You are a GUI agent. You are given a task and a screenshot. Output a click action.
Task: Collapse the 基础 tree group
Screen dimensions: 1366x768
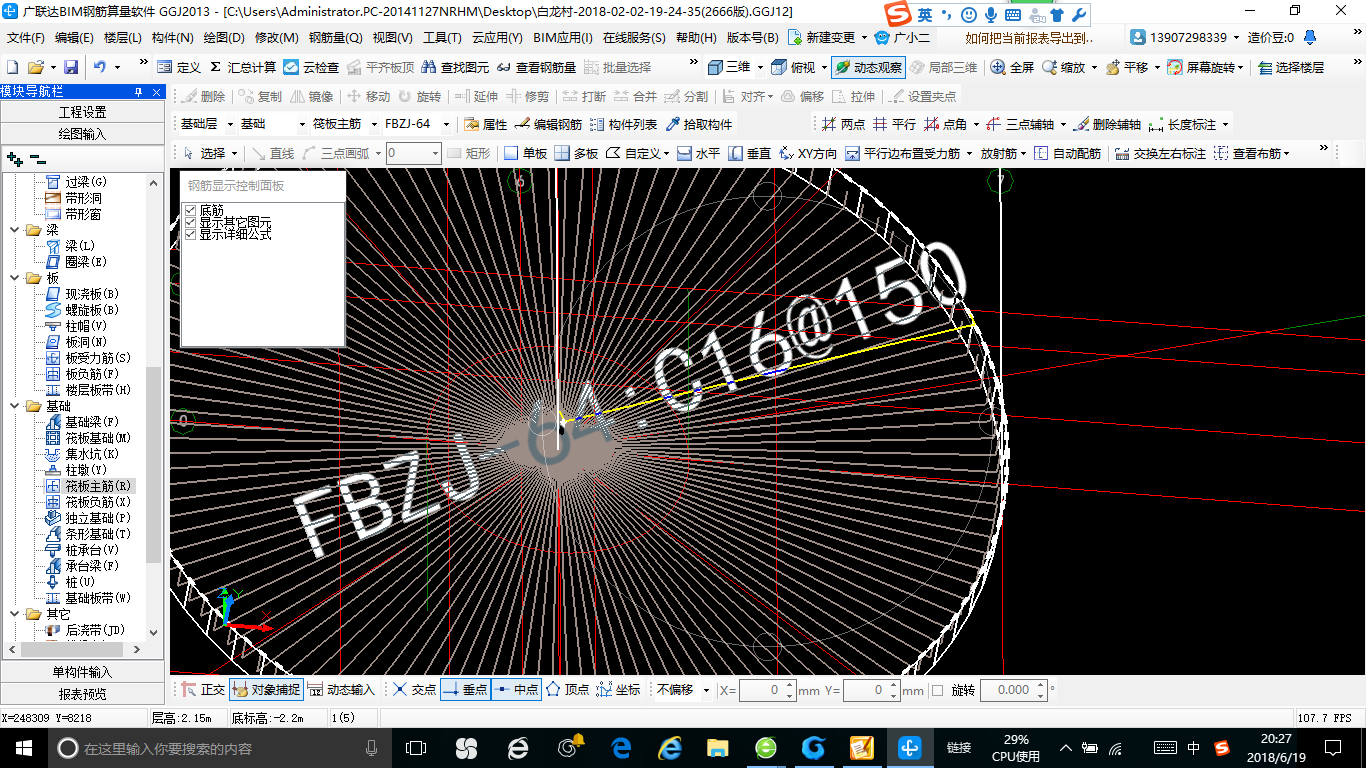pyautogui.click(x=16, y=406)
